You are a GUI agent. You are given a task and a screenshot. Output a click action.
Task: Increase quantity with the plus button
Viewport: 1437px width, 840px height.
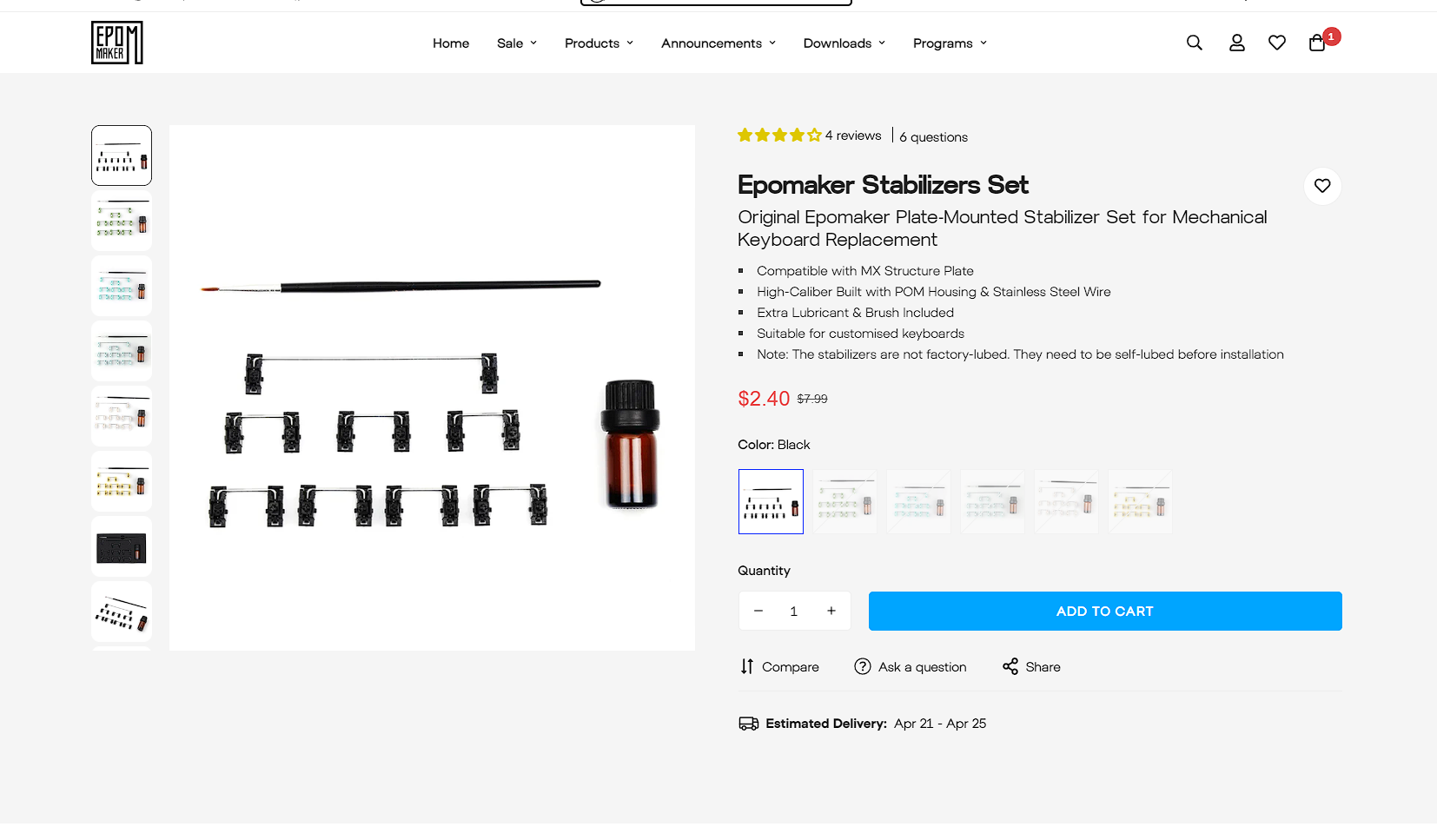tap(831, 611)
